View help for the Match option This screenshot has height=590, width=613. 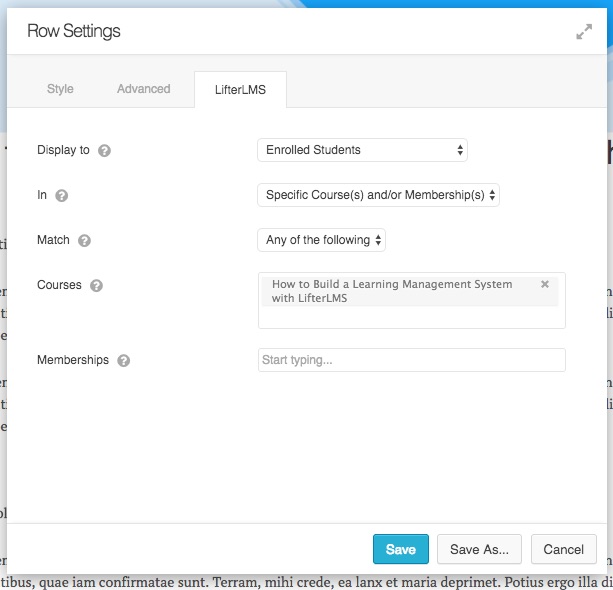tap(84, 240)
